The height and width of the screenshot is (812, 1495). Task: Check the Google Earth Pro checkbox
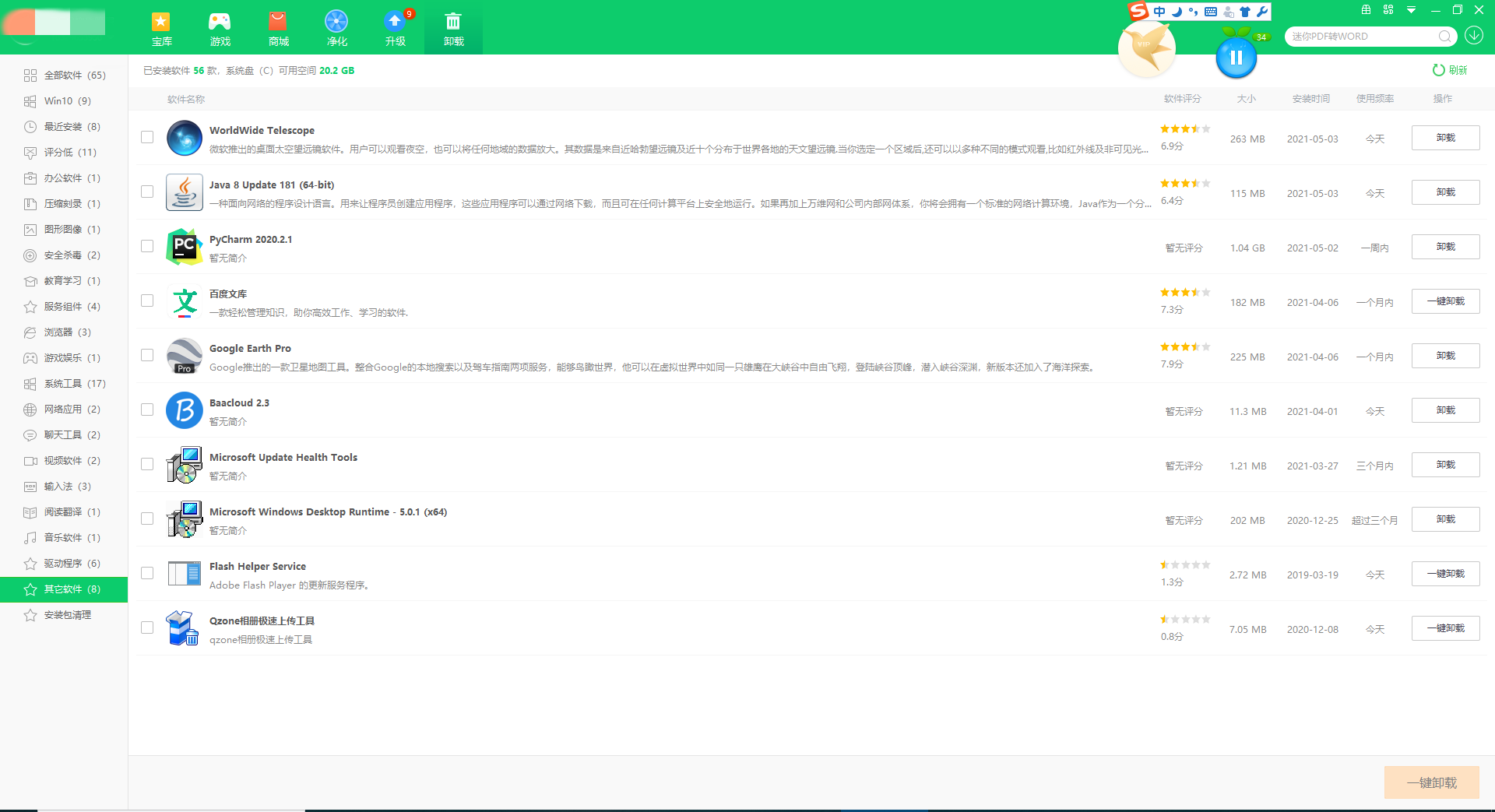click(x=147, y=355)
